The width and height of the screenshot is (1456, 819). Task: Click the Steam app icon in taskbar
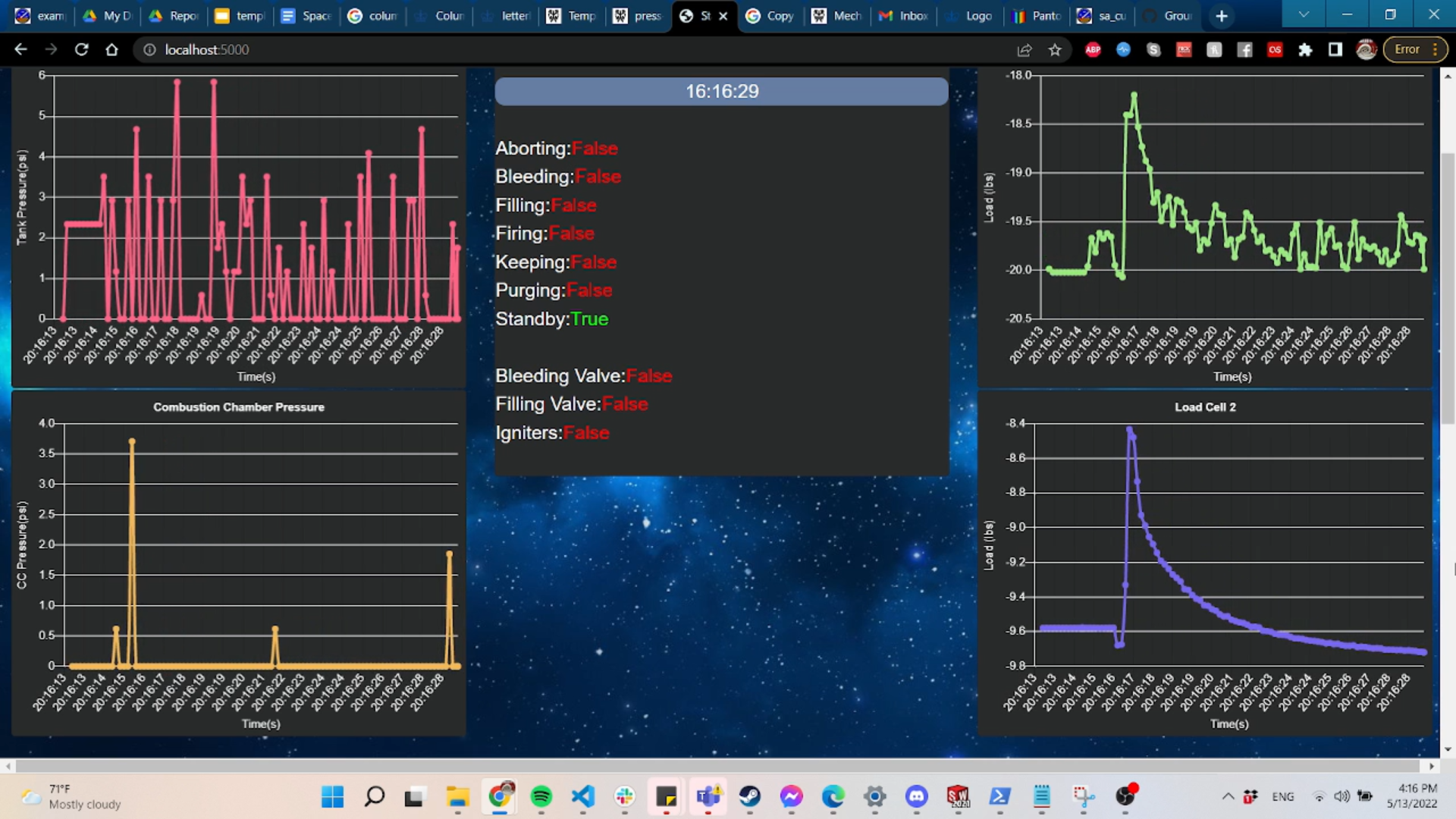pos(749,796)
